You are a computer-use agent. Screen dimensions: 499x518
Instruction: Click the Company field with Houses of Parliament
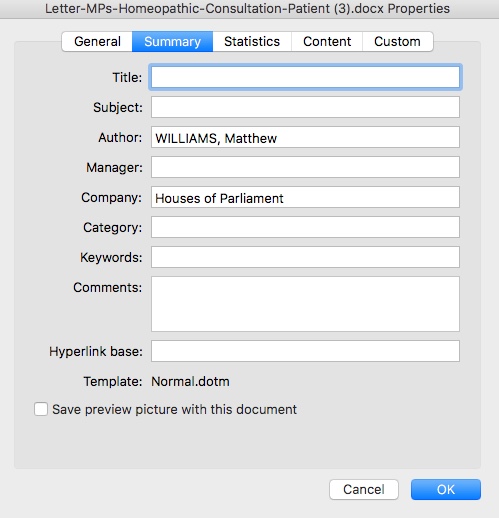(305, 197)
